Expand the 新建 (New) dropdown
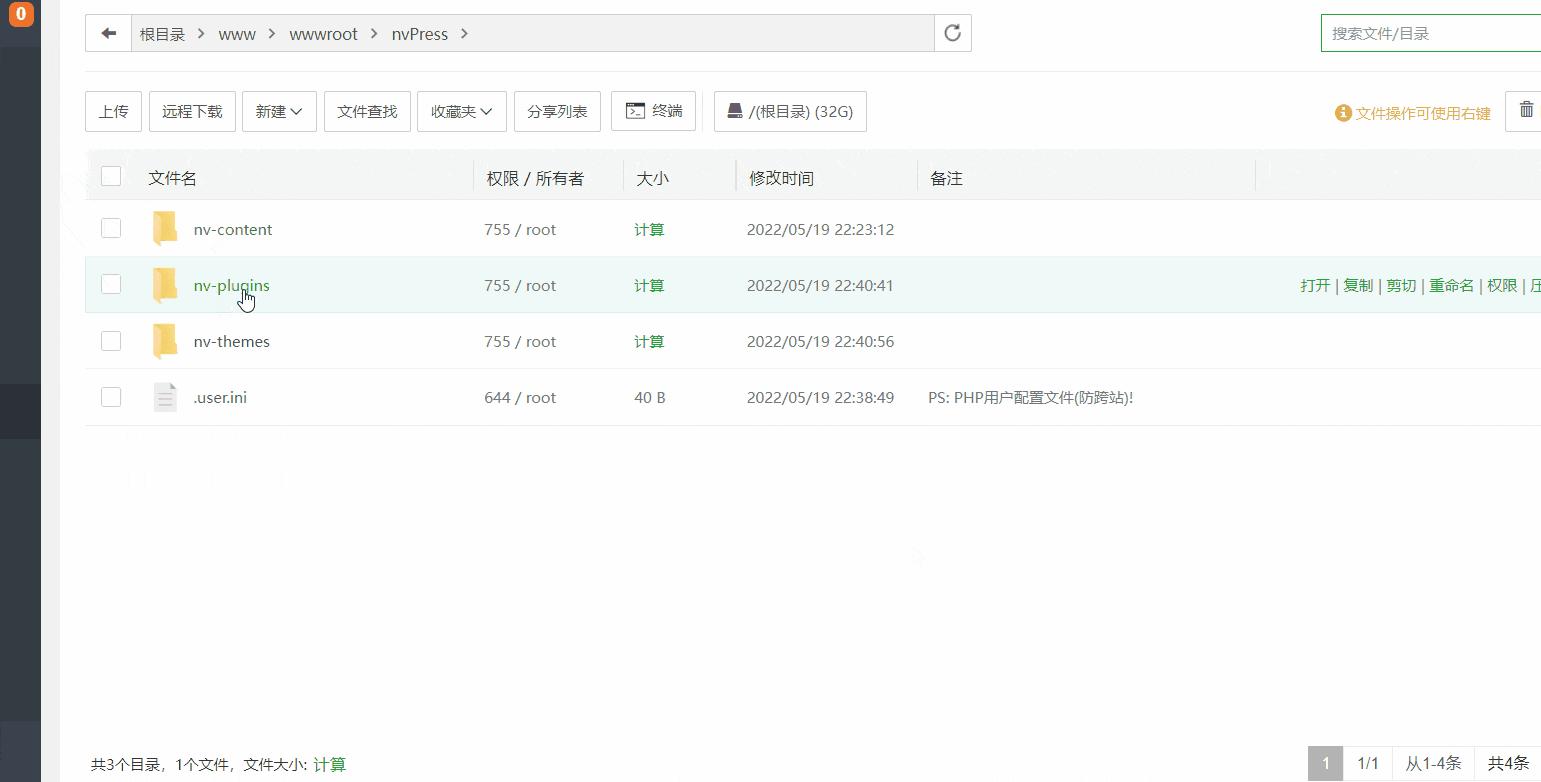This screenshot has width=1541, height=782. (x=279, y=111)
